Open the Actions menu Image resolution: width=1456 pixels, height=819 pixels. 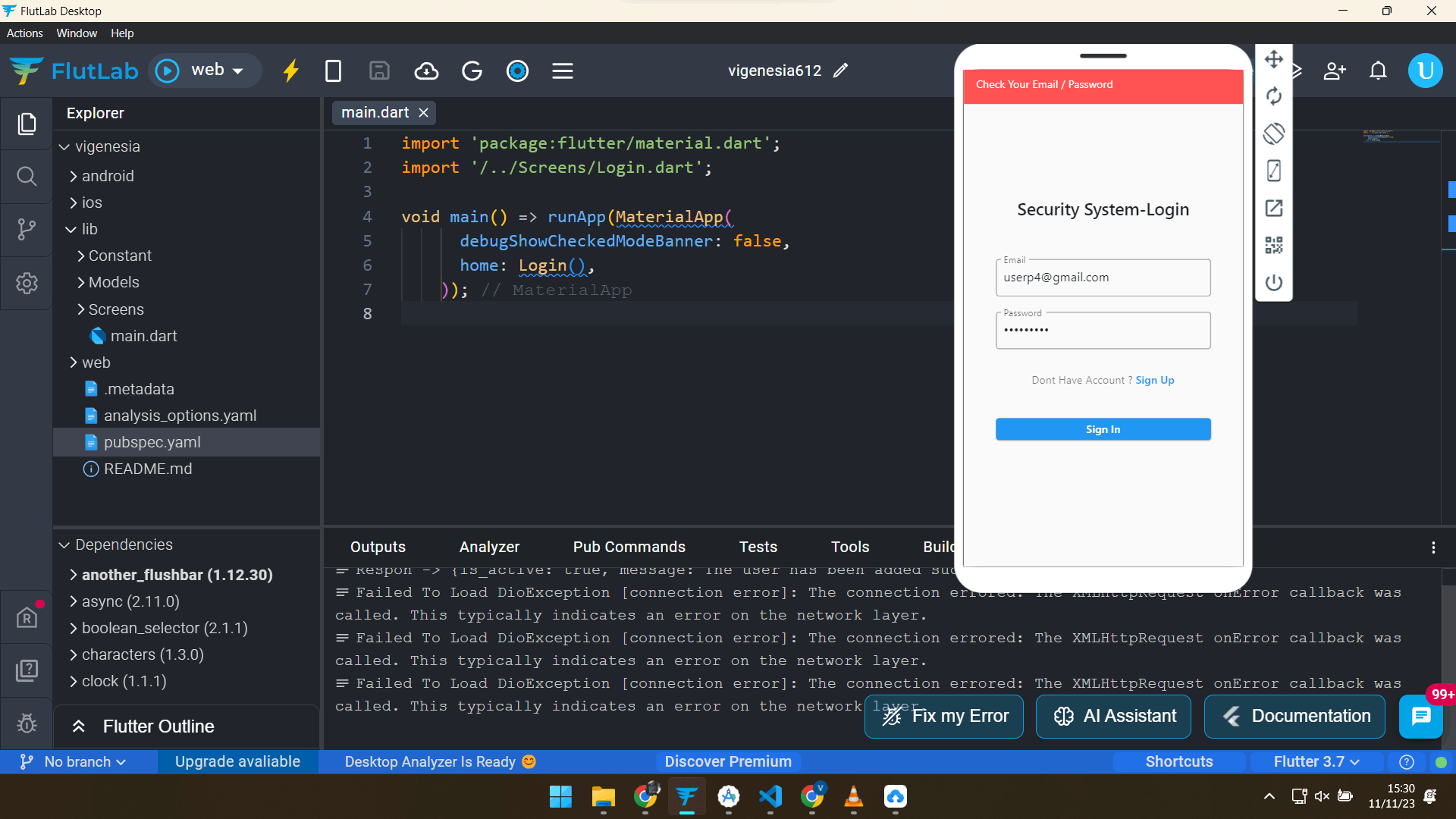pos(24,33)
